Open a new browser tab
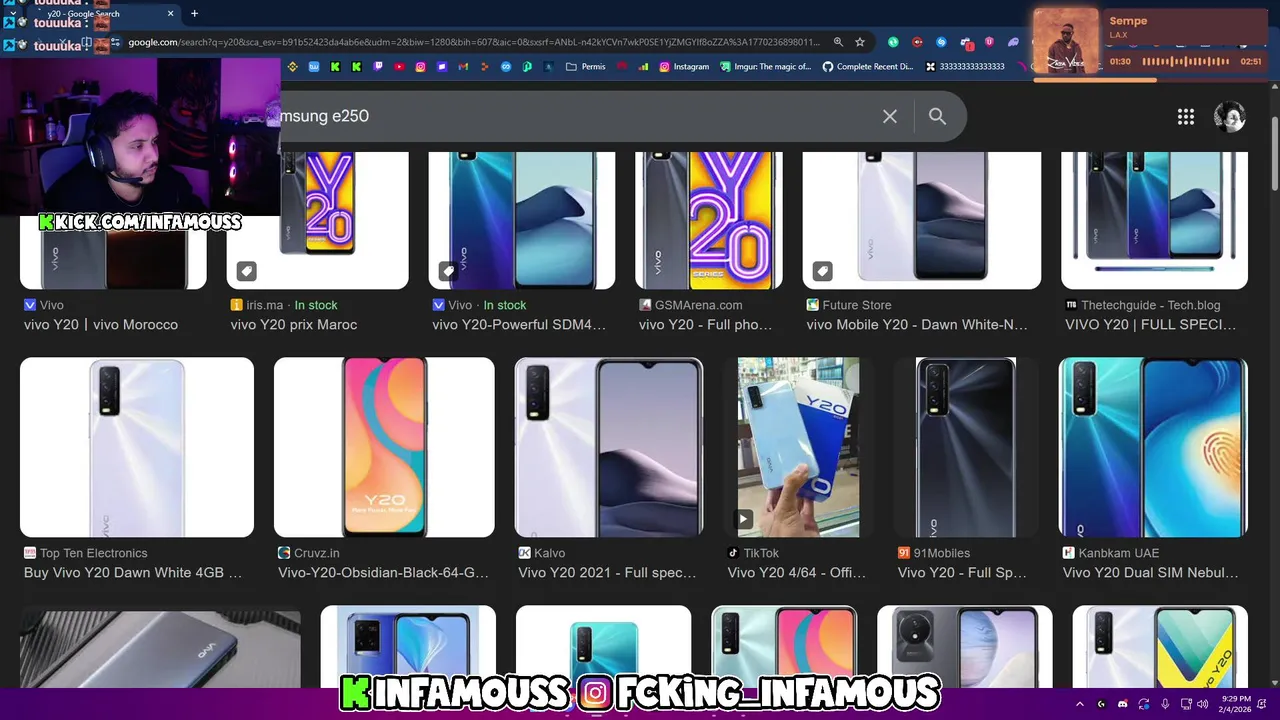This screenshot has width=1280, height=720. pyautogui.click(x=194, y=14)
